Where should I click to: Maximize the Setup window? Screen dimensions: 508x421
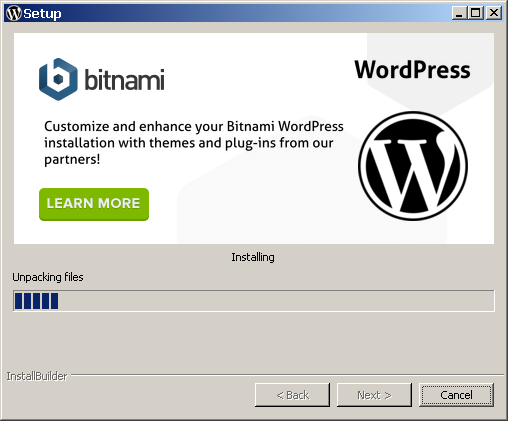tap(476, 13)
